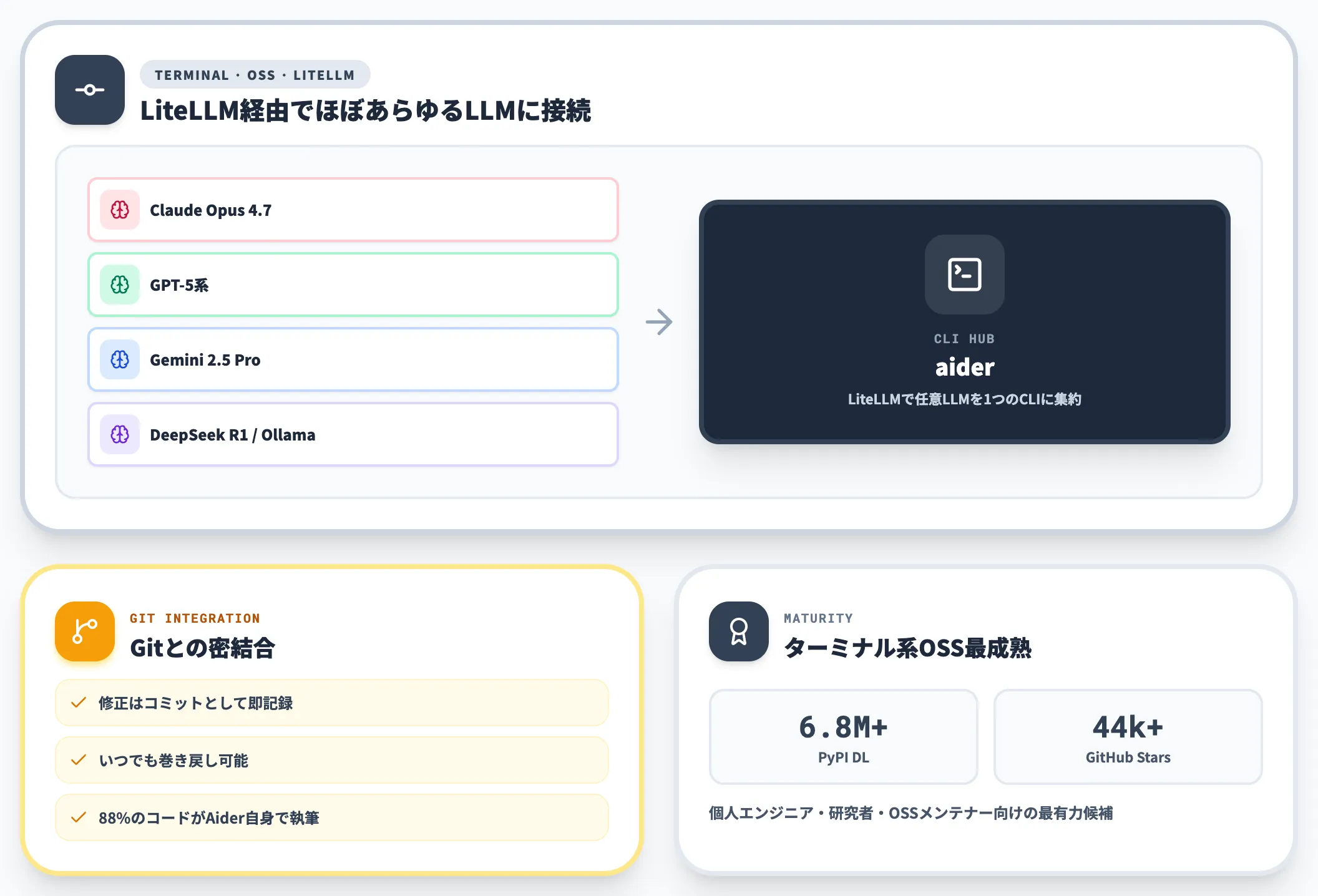Click the TERMINAL · OSS · LITELLM tag pill
The height and width of the screenshot is (896, 1318).
click(x=255, y=75)
